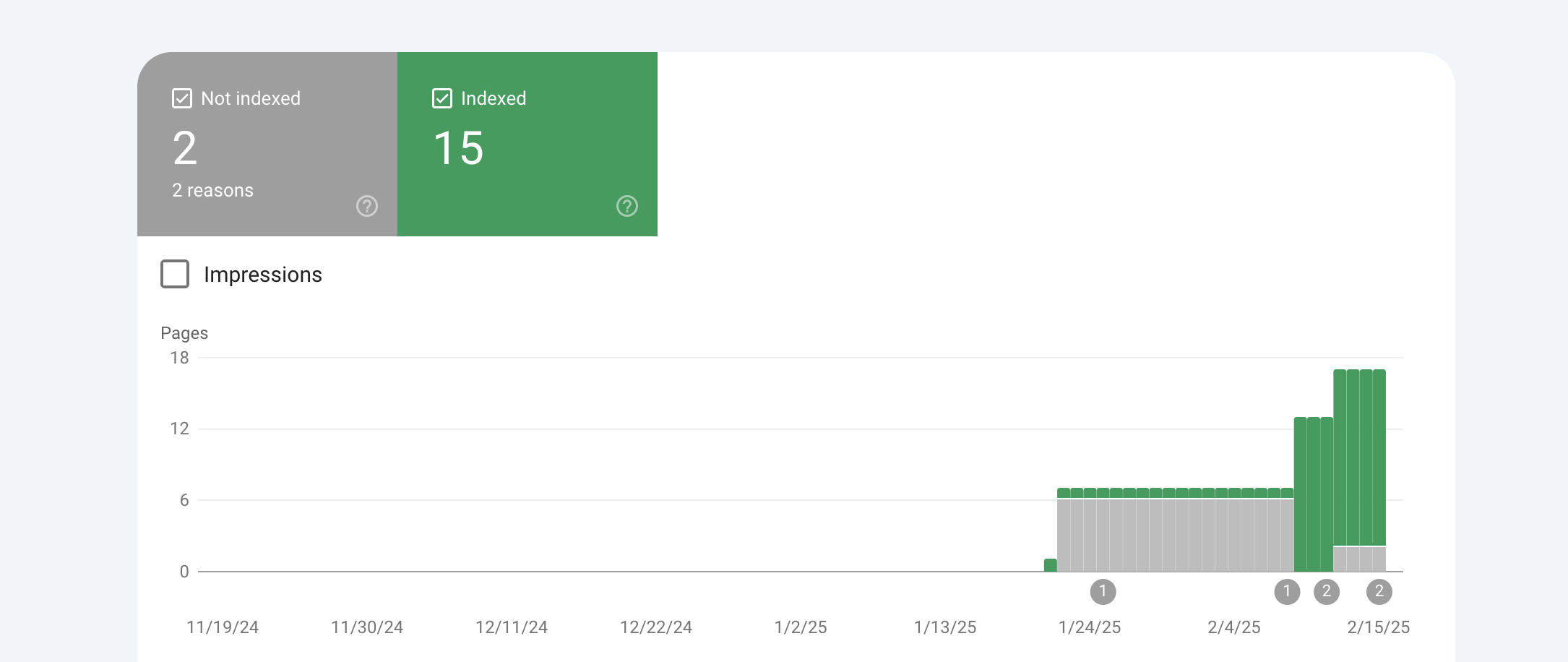
Task: Click the wide gray not-indexed bar area
Action: coord(1176,535)
